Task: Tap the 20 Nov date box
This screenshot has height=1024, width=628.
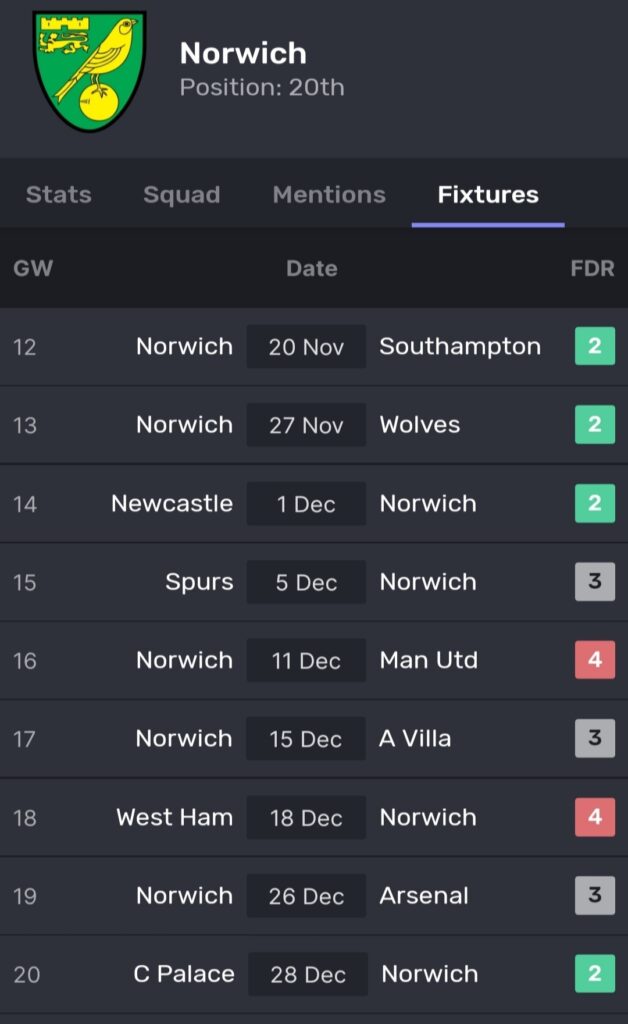Action: pos(306,347)
